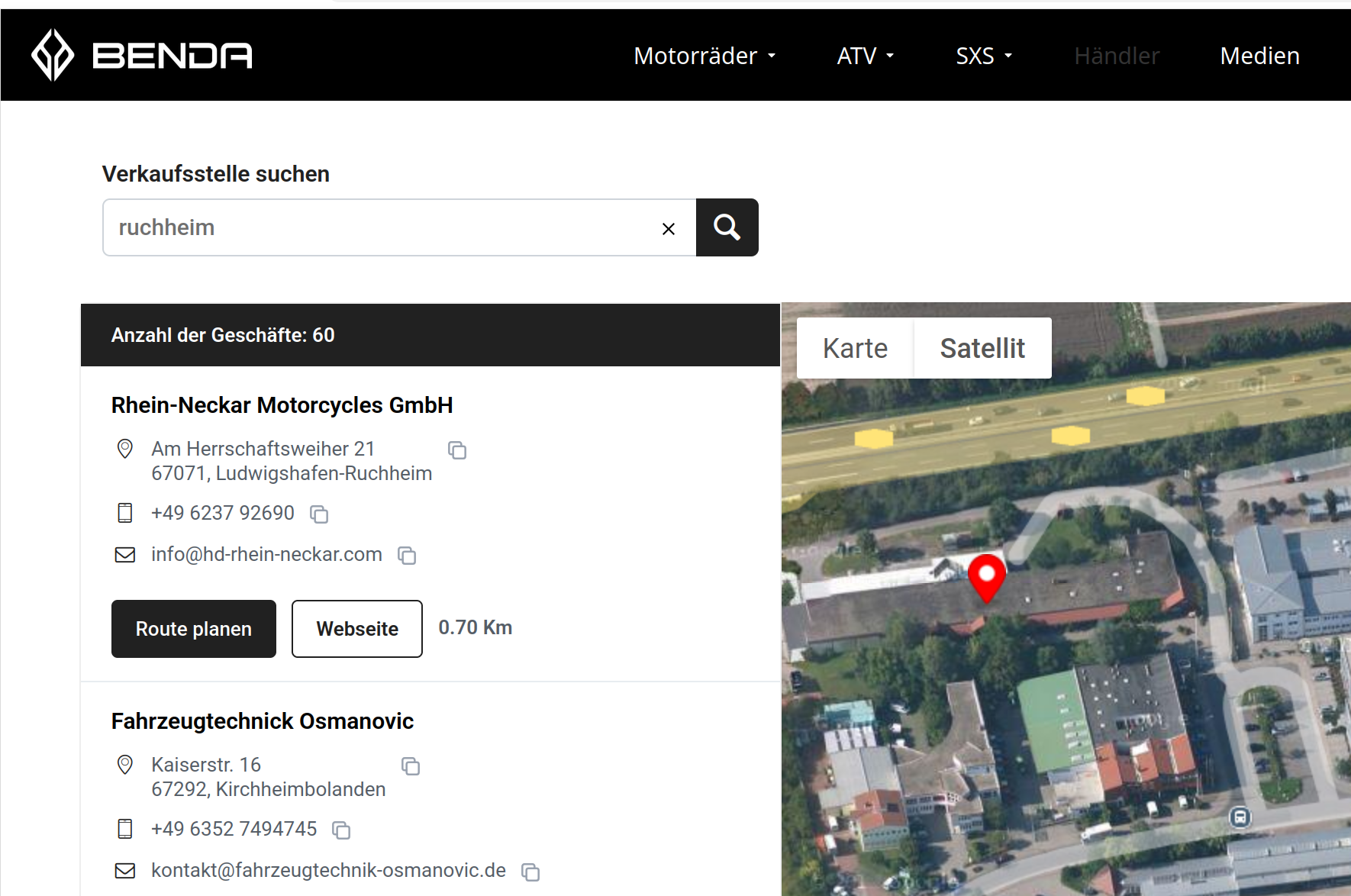This screenshot has height=896, width=1351.
Task: Click the Webseite button for Rhein-Neckar Motorcycles
Action: tap(357, 629)
